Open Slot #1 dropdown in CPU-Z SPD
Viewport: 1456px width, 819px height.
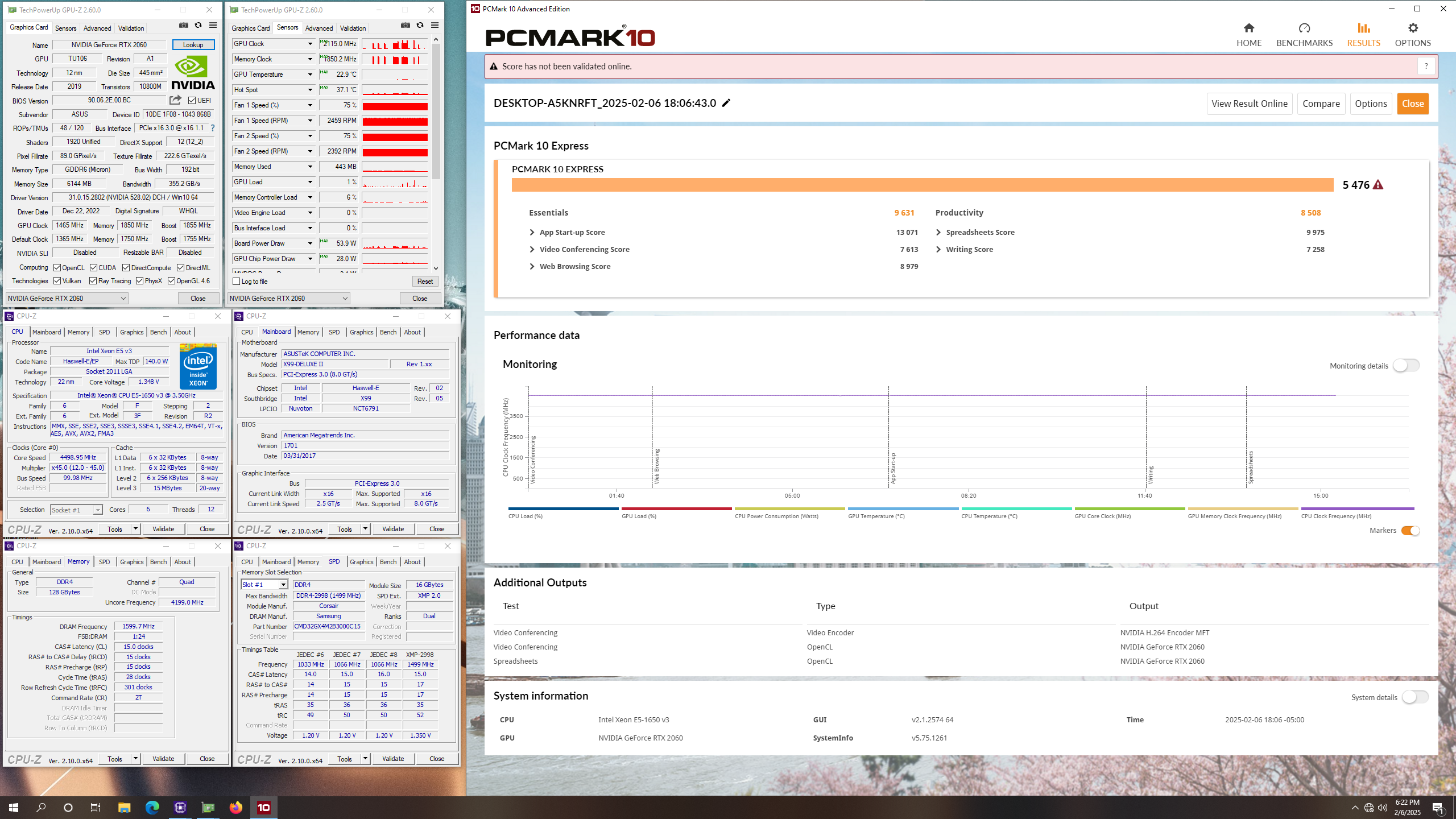[x=264, y=585]
